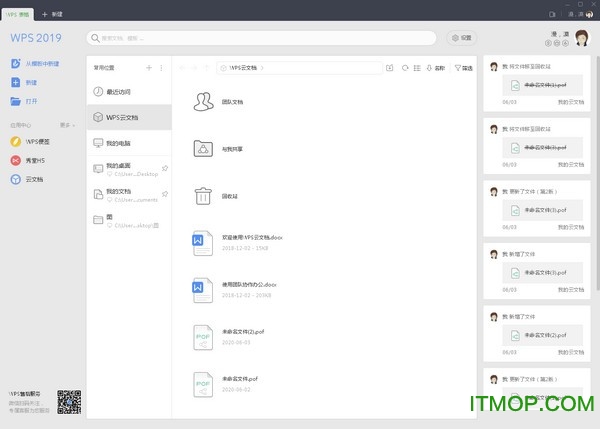The image size is (600, 429).
Task: Open the 名称 sort dropdown
Action: point(435,68)
